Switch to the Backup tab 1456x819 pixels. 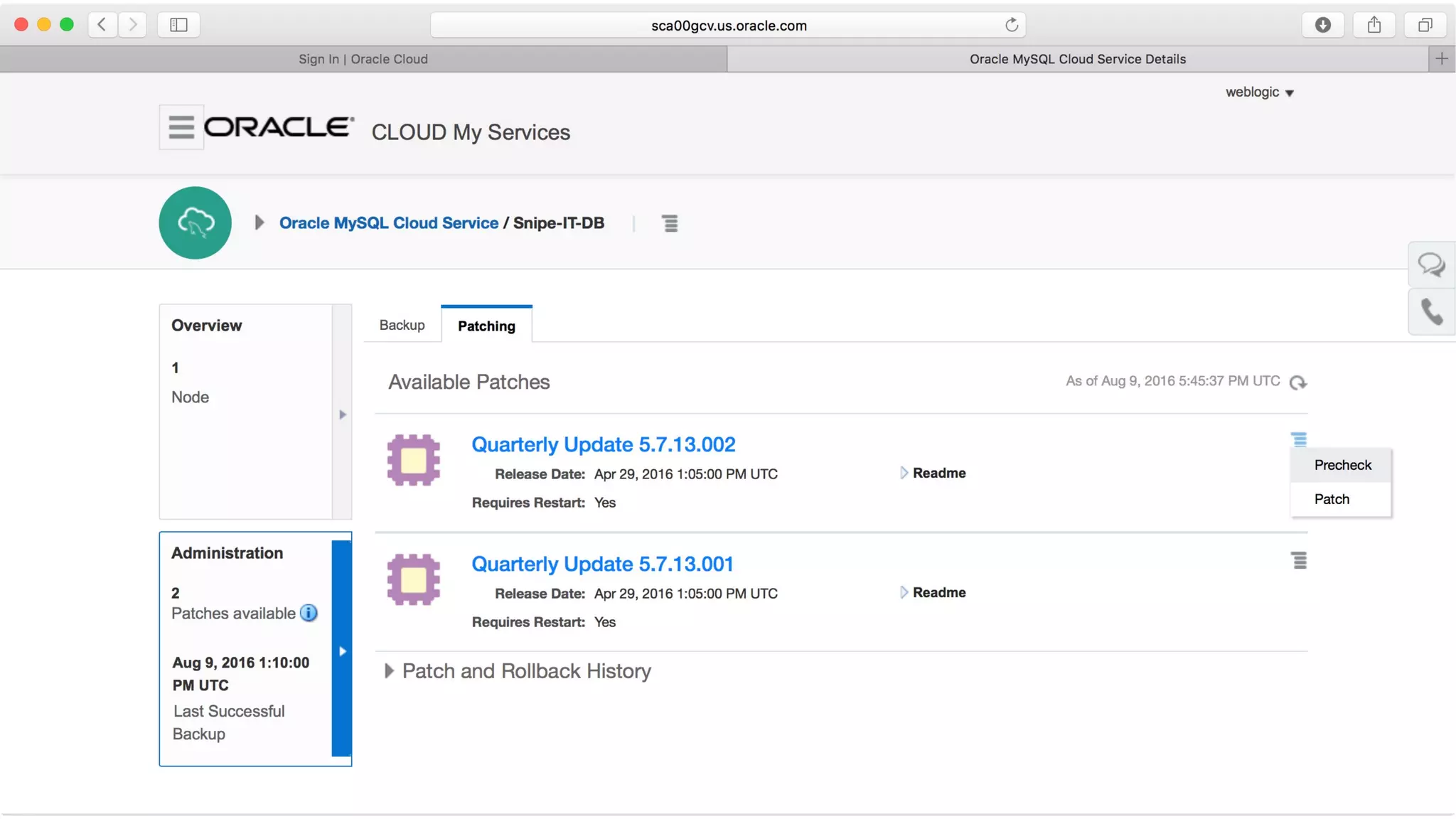click(x=402, y=325)
